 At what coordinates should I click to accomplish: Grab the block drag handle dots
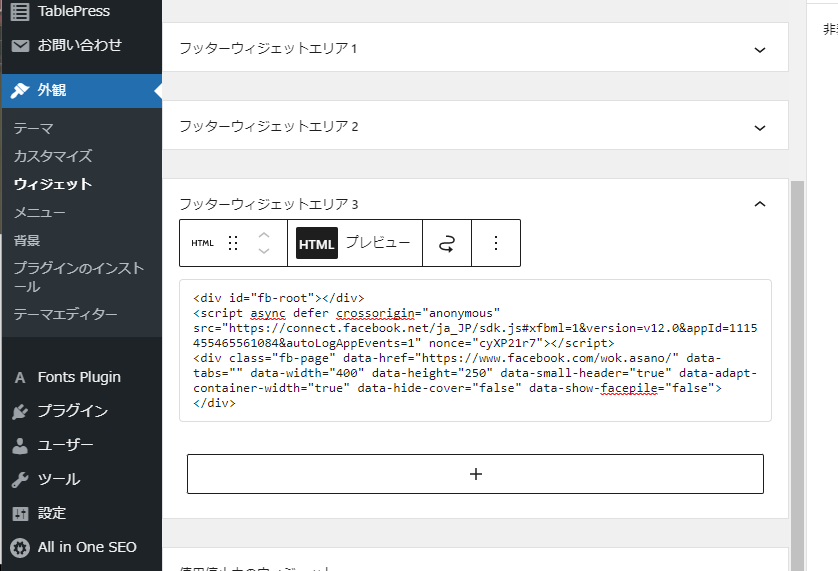click(x=233, y=243)
